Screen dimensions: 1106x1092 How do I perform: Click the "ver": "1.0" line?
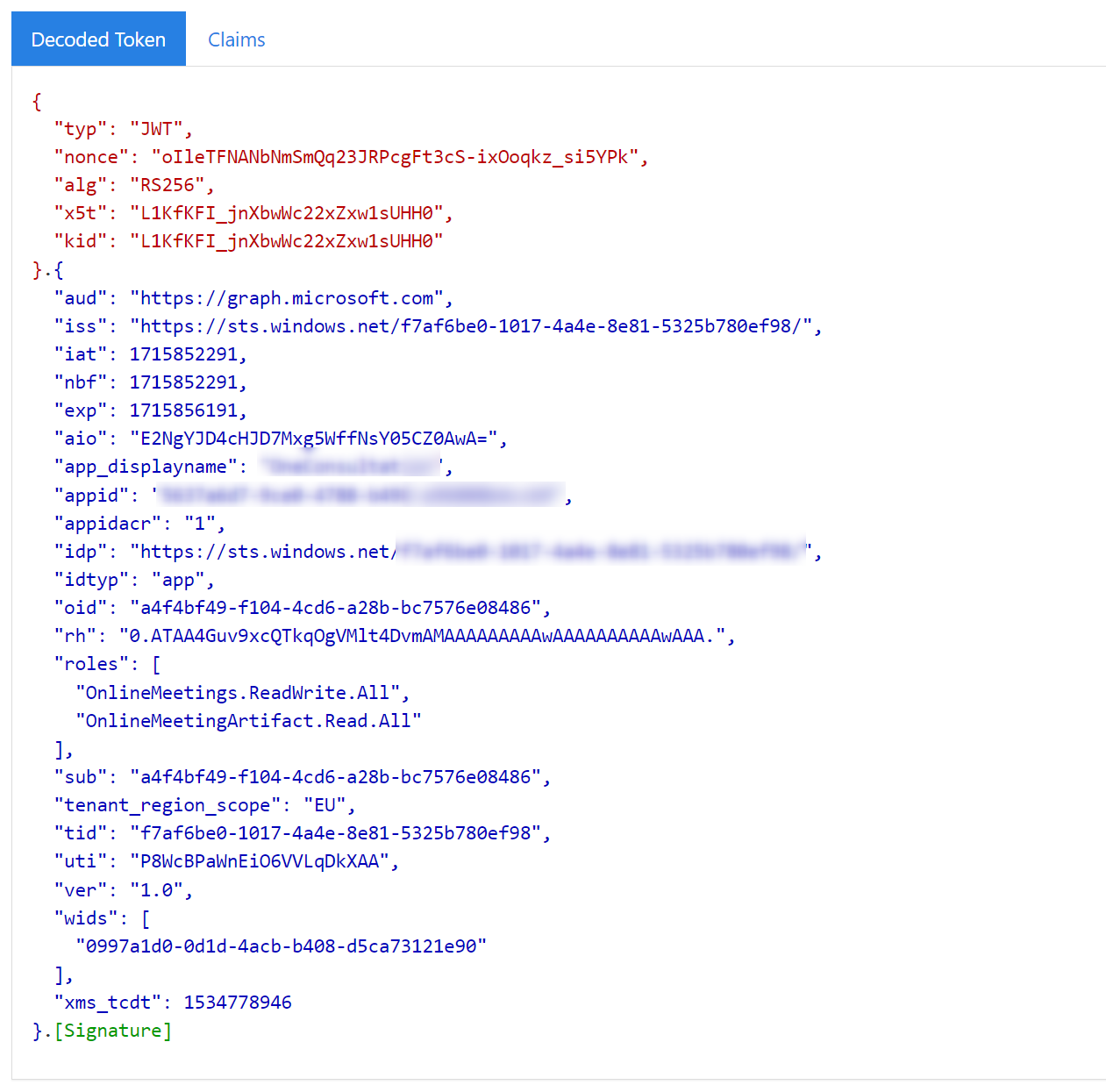point(124,889)
